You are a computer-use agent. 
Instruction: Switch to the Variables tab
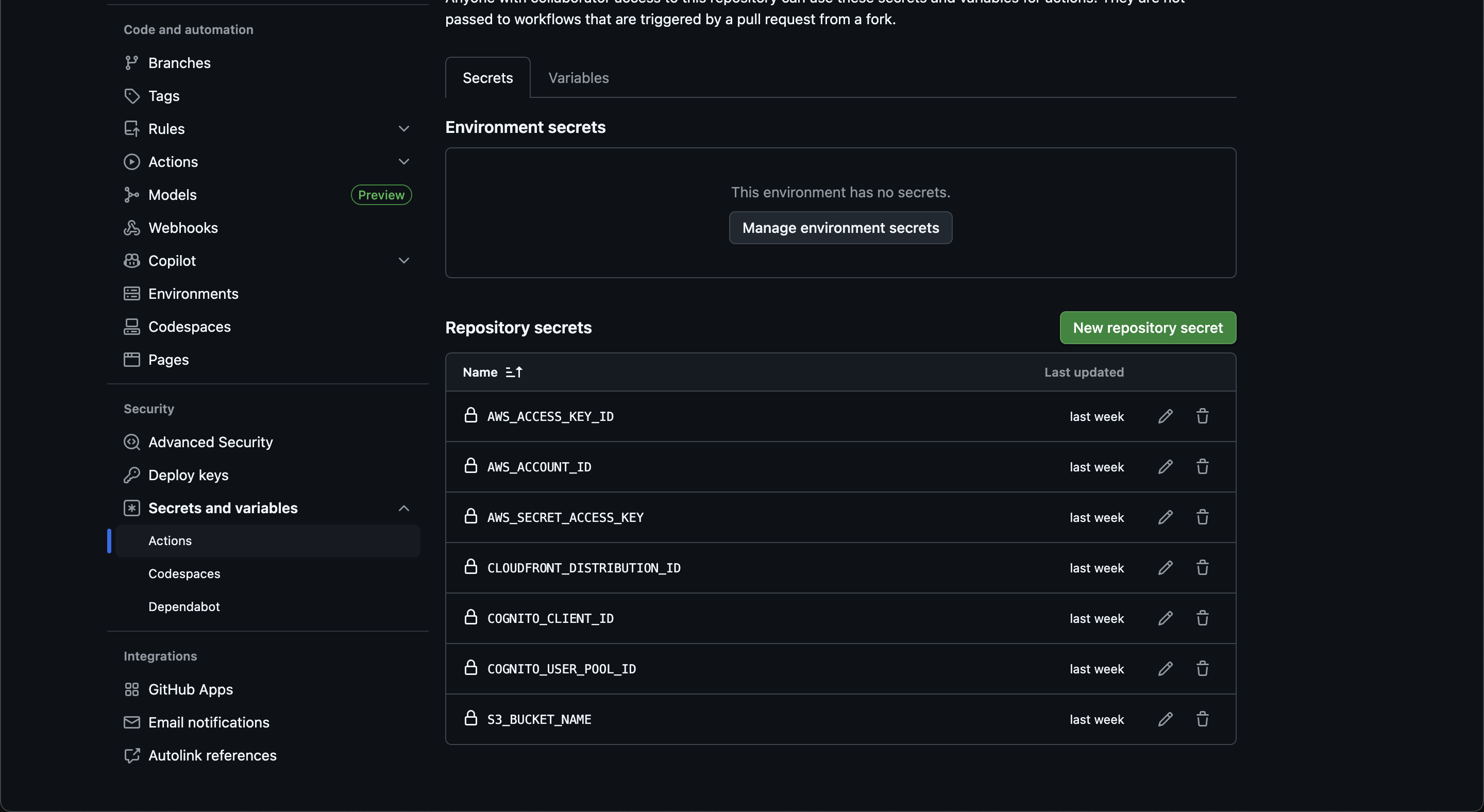pyautogui.click(x=578, y=78)
